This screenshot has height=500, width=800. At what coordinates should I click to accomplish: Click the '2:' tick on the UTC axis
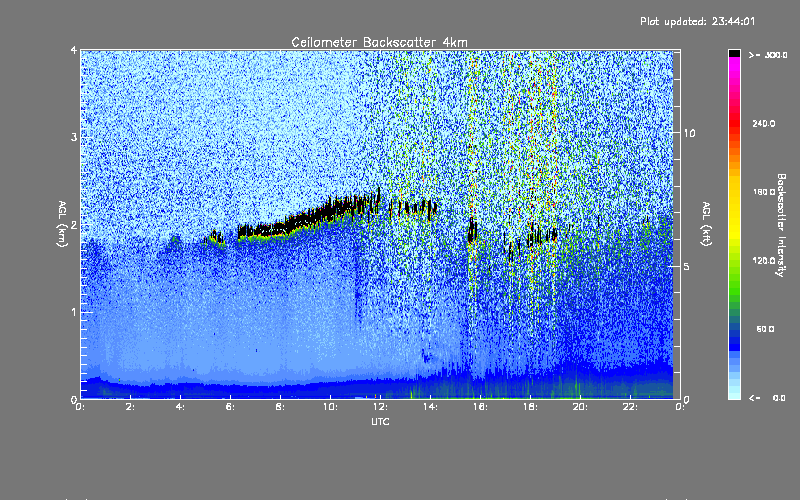pos(131,407)
